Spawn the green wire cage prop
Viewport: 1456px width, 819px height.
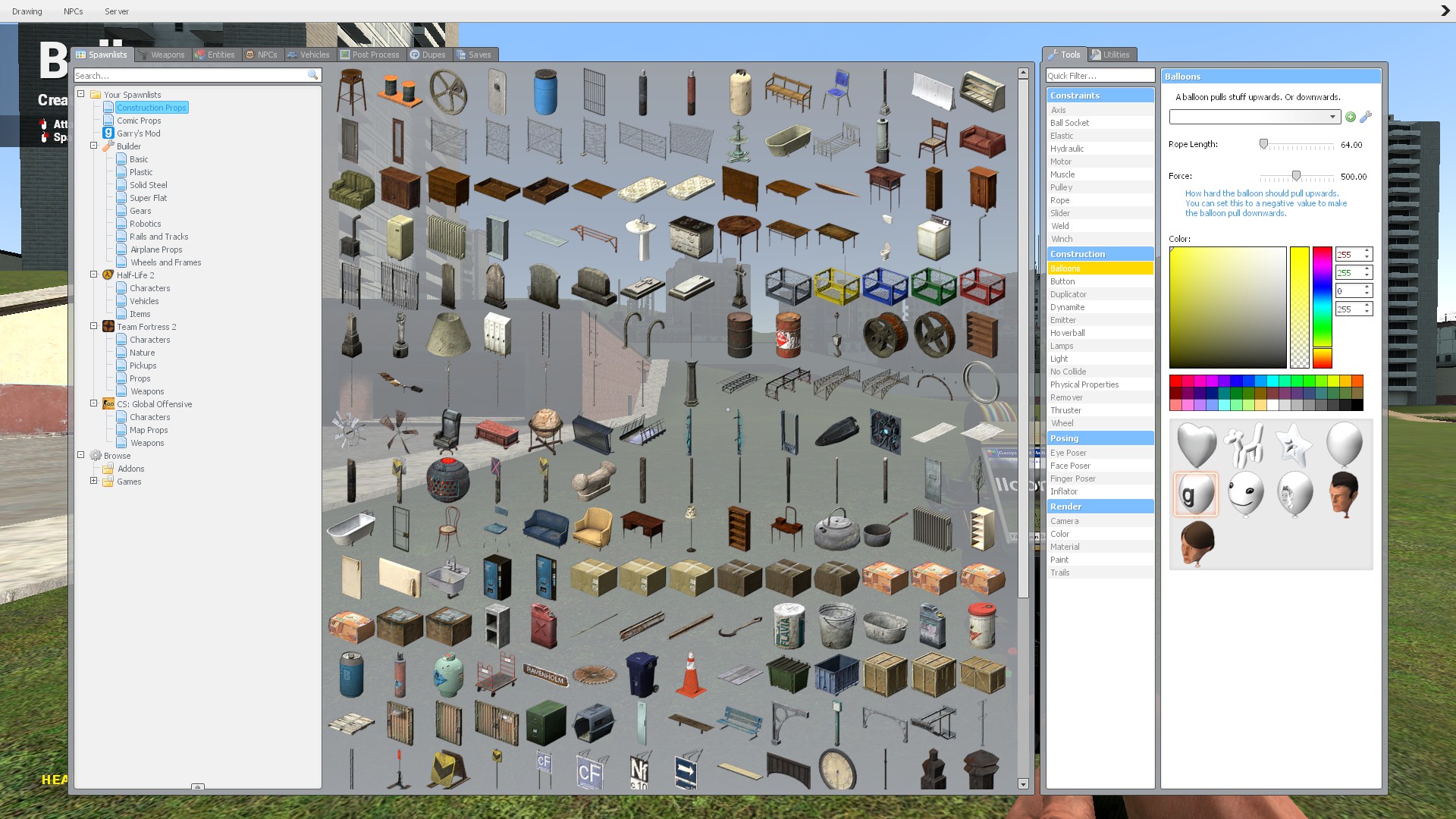(x=934, y=287)
